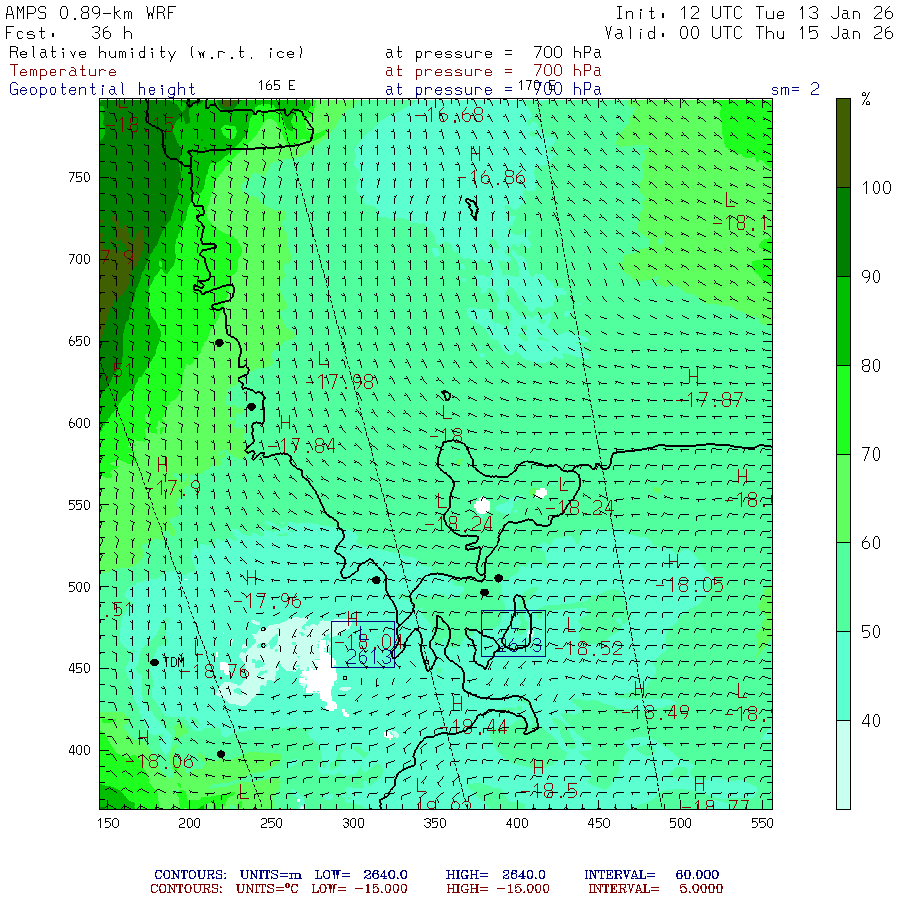Image resolution: width=900 pixels, height=900 pixels.
Task: Select the 60–70 light green colorbar segment
Action: pos(843,498)
